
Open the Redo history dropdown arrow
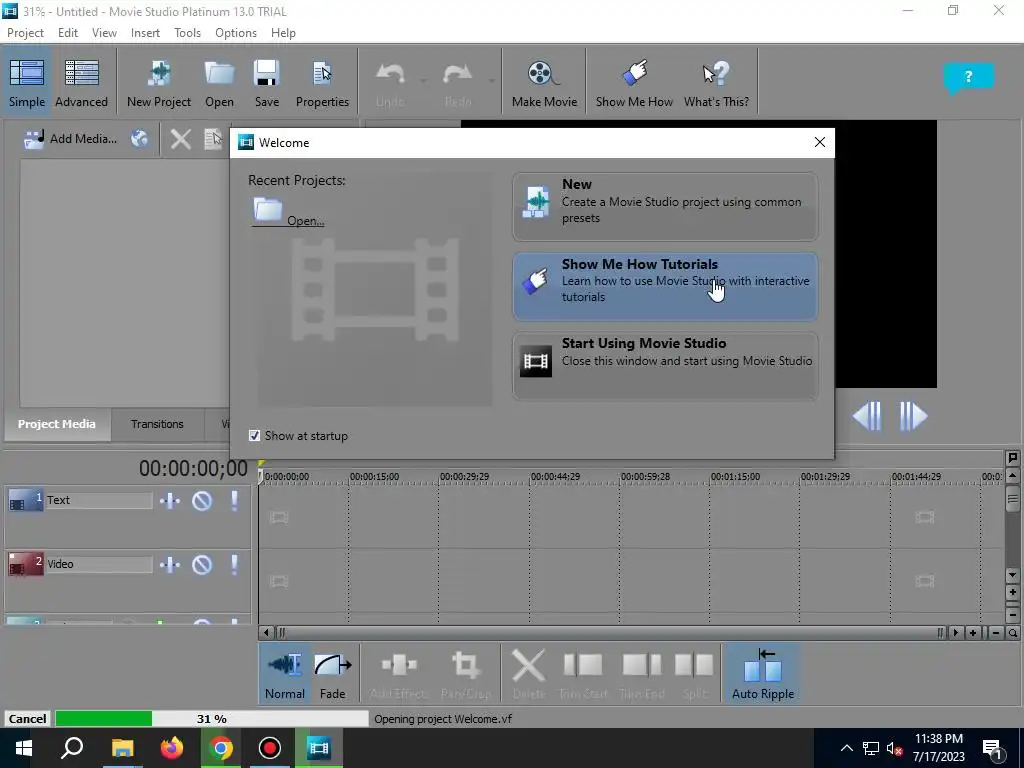pos(491,81)
